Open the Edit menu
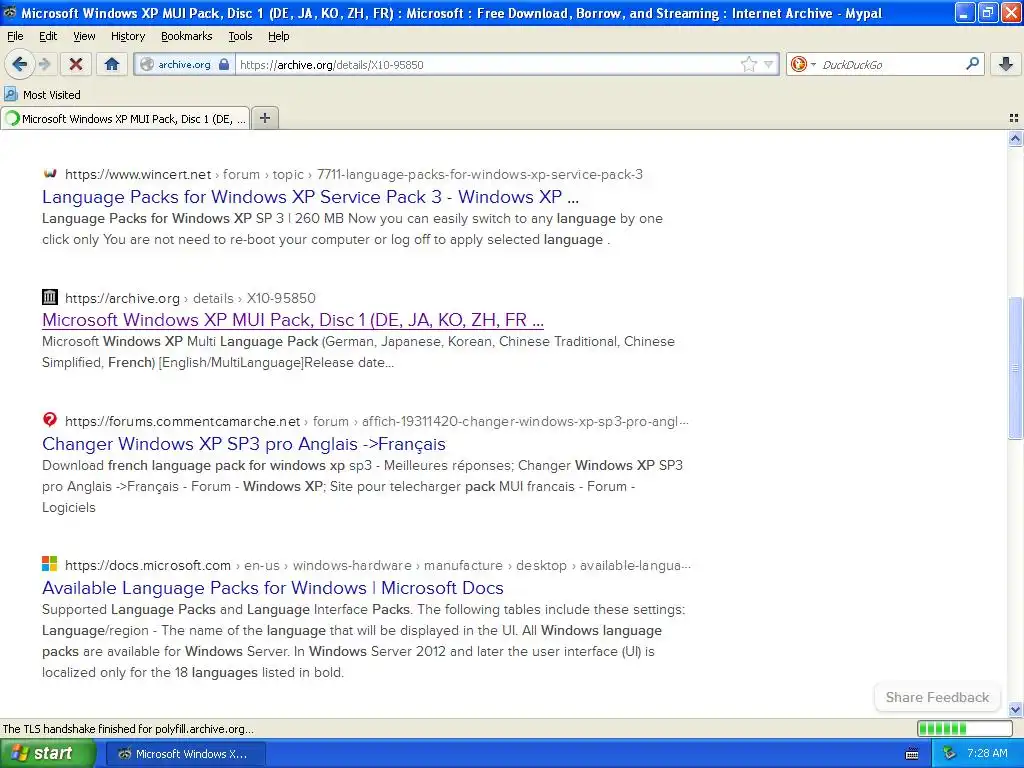This screenshot has width=1024, height=768. click(x=48, y=36)
